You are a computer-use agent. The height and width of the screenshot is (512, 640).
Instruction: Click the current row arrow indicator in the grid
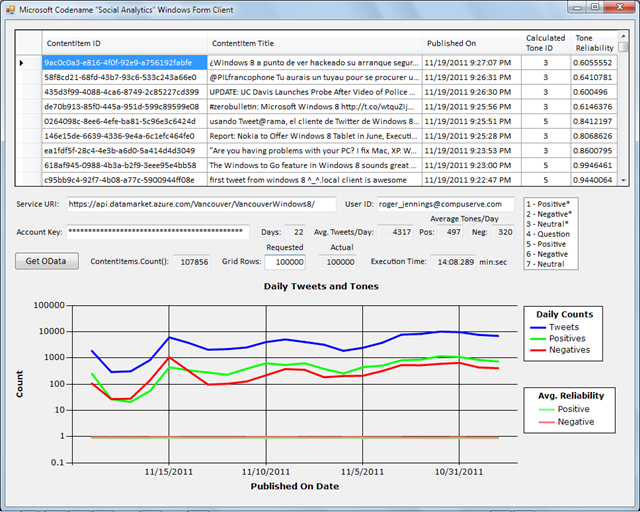(x=23, y=62)
